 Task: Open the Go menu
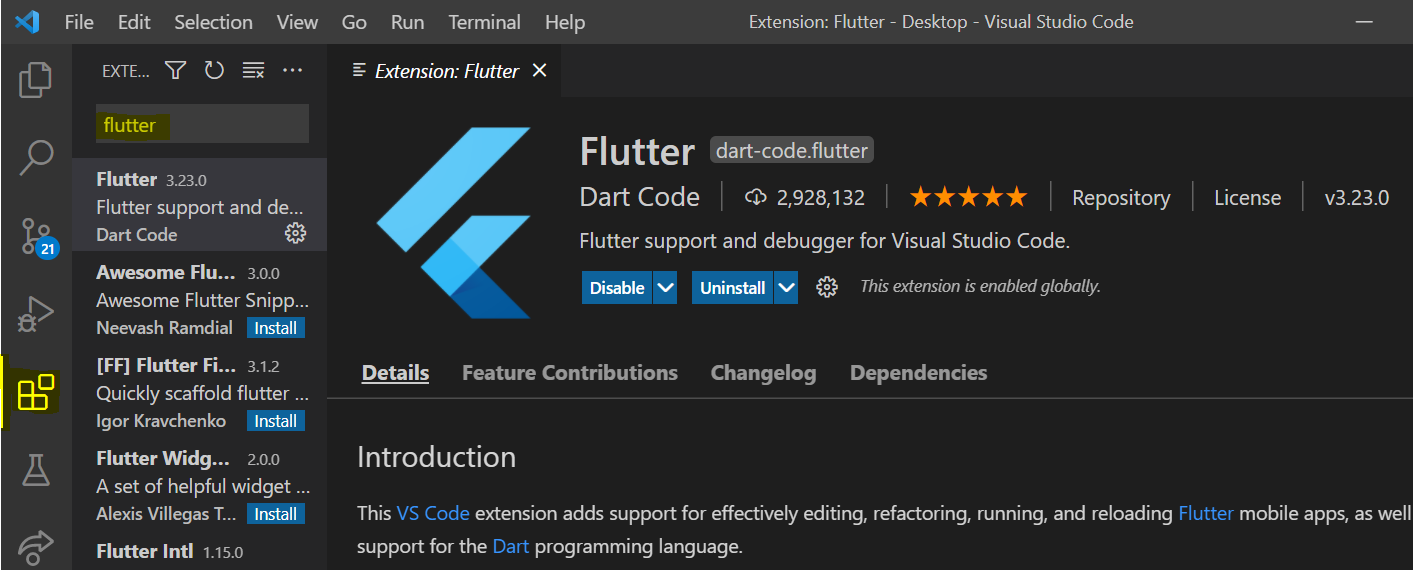coord(354,22)
